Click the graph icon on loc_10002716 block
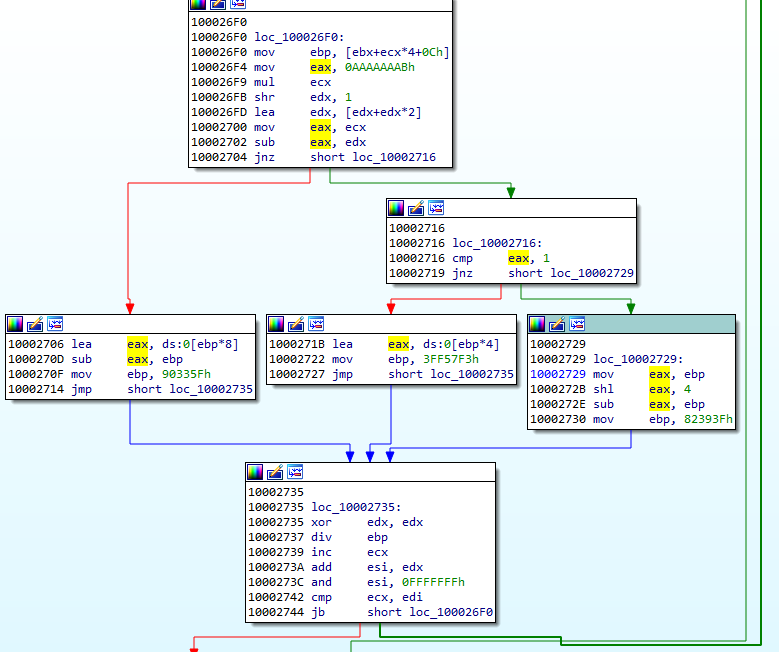The image size is (779, 652). pos(436,208)
